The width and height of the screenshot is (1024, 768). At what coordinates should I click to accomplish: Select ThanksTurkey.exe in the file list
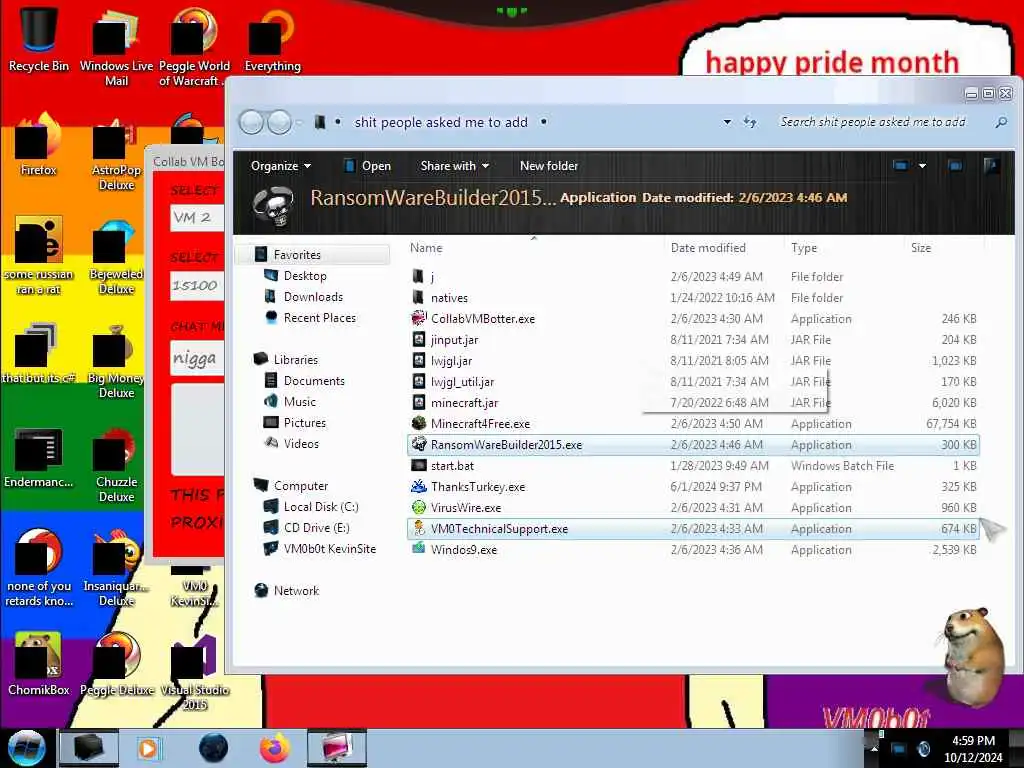click(x=693, y=487)
